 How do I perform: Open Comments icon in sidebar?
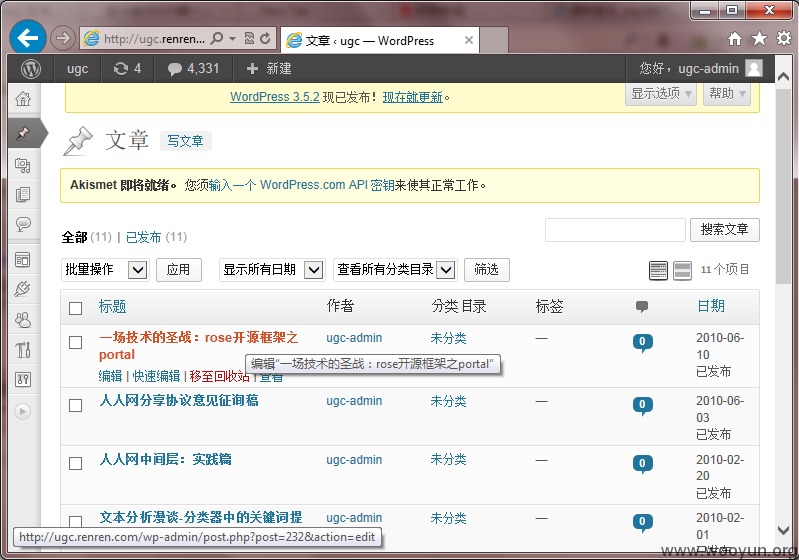[23, 224]
